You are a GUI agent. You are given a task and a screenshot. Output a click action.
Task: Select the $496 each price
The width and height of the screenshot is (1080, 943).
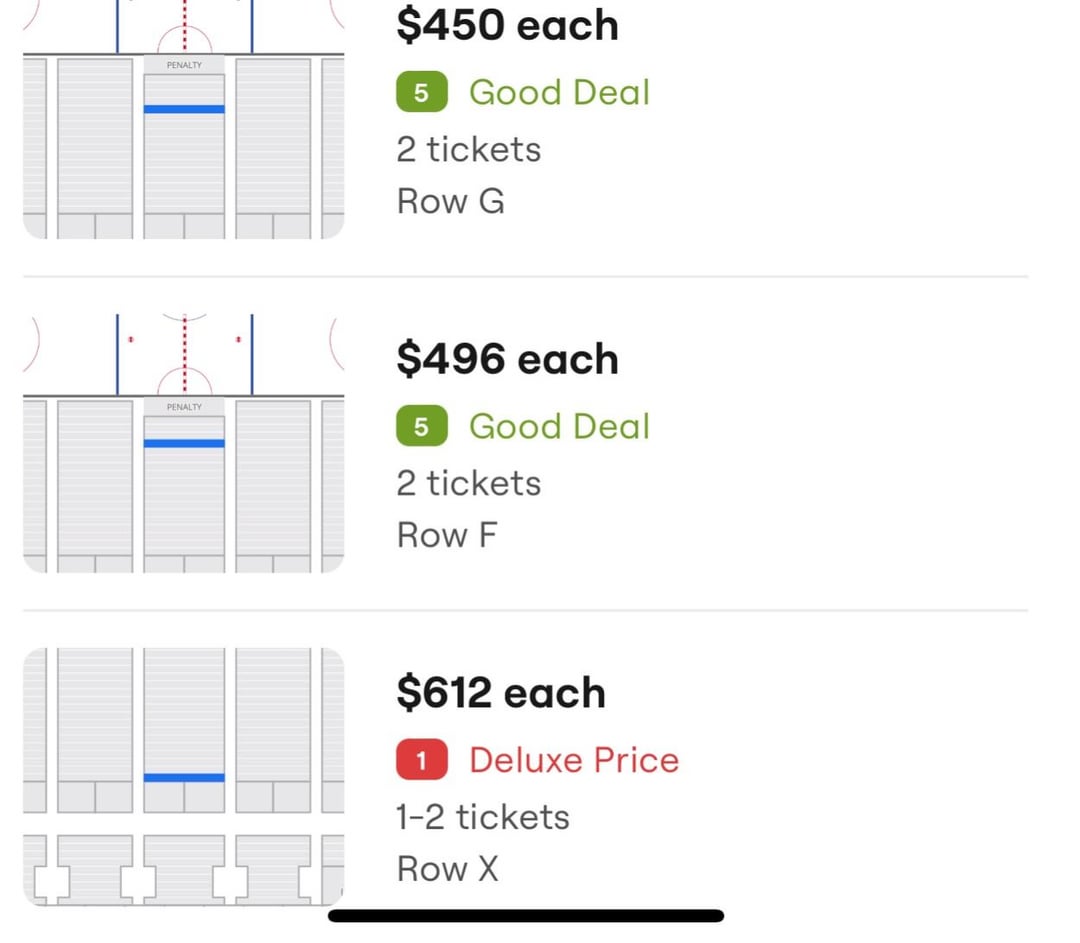point(507,359)
